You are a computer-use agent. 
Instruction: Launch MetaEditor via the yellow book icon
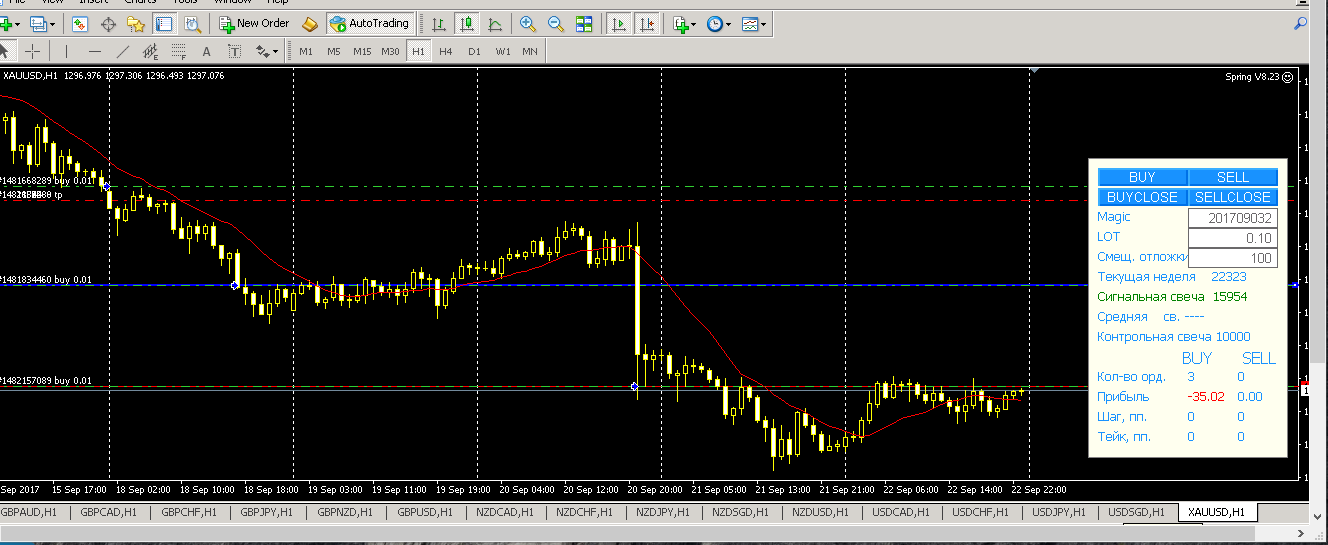[310, 23]
